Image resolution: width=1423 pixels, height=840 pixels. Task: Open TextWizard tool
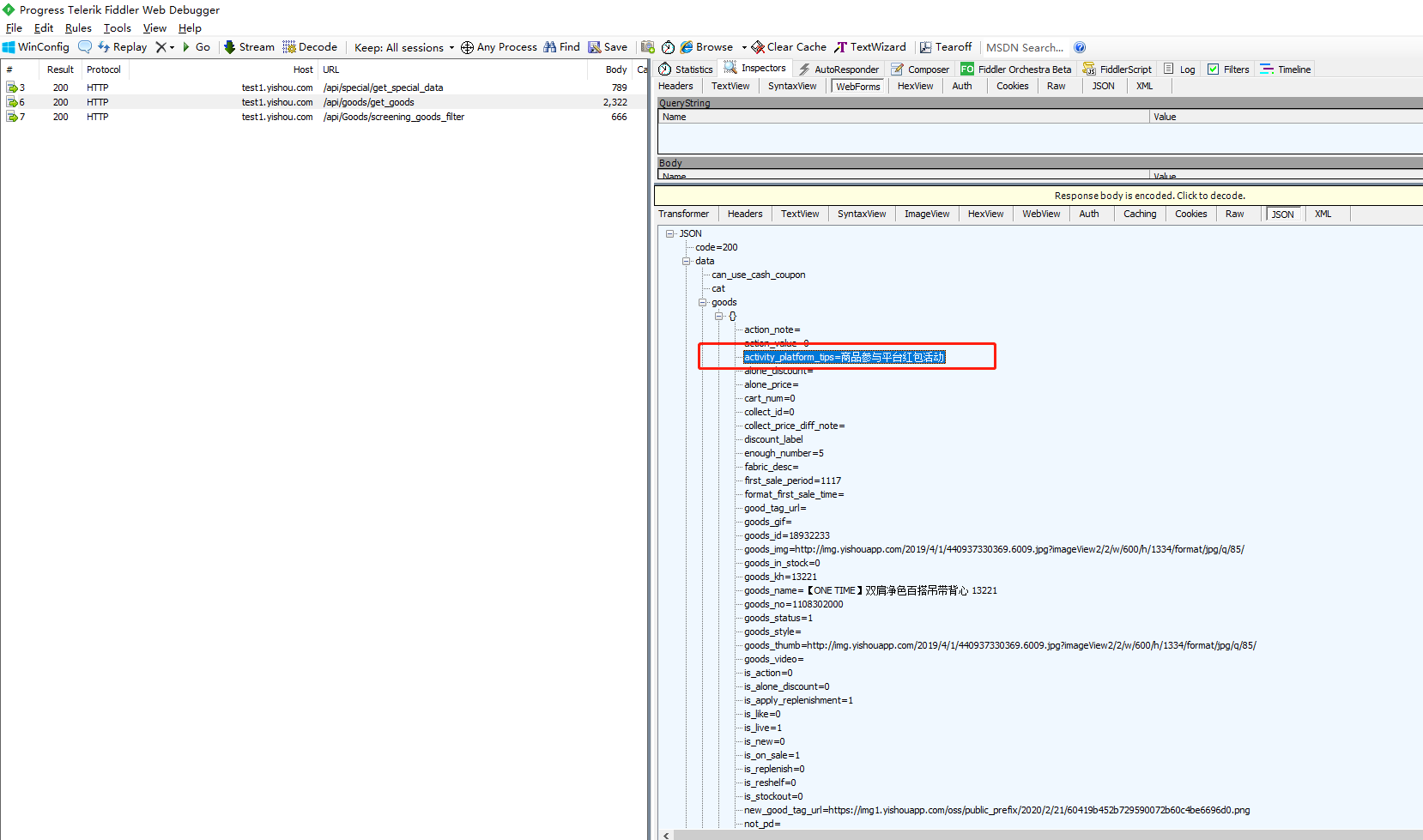click(x=870, y=47)
